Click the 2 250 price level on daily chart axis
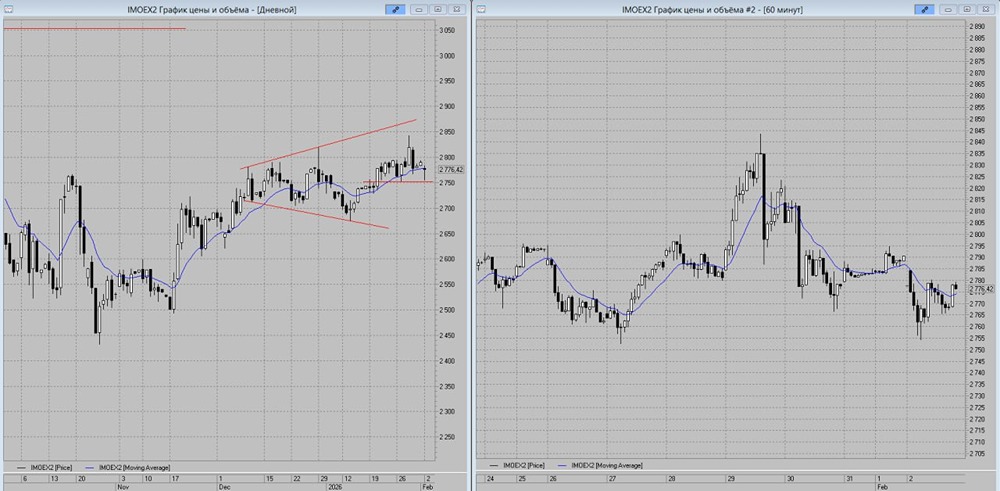 [x=446, y=437]
